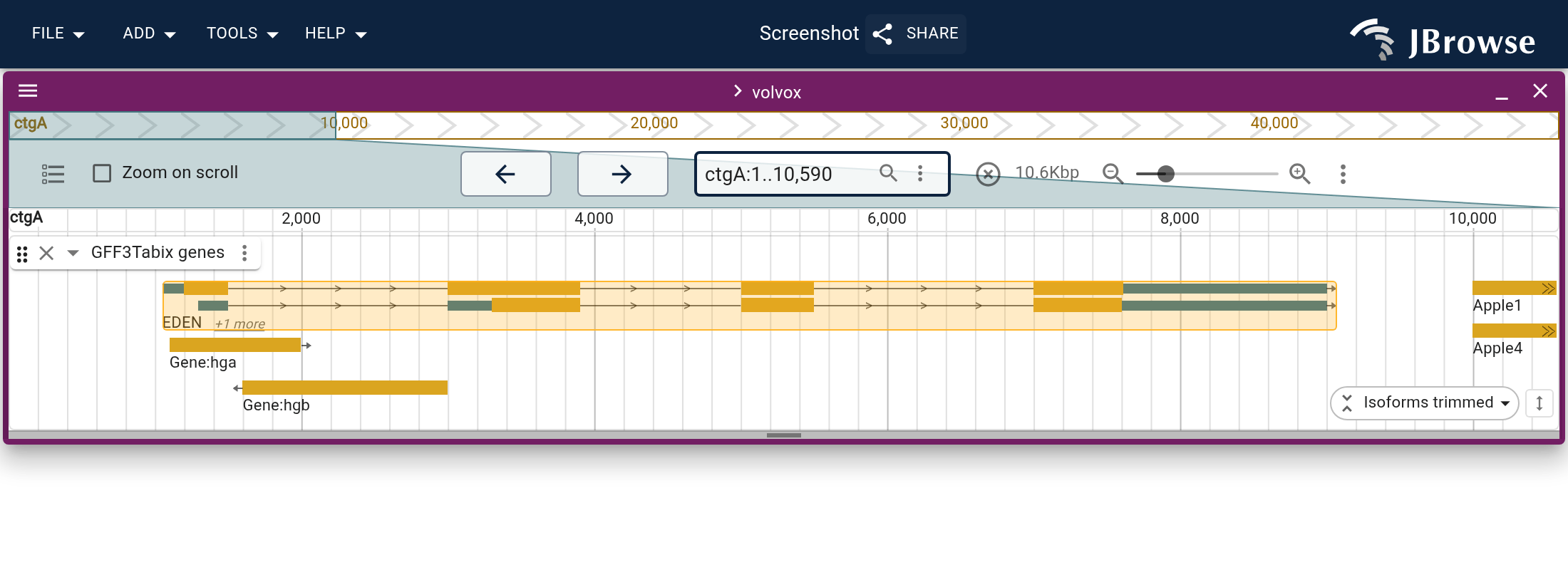The height and width of the screenshot is (570, 1568).
Task: Select the EDEN gene label
Action: click(x=182, y=323)
